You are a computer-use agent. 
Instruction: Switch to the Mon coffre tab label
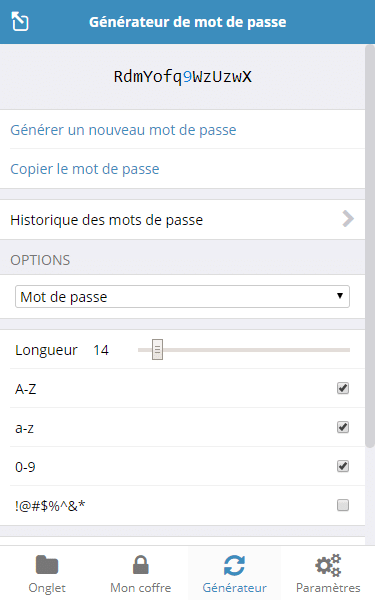[140, 587]
